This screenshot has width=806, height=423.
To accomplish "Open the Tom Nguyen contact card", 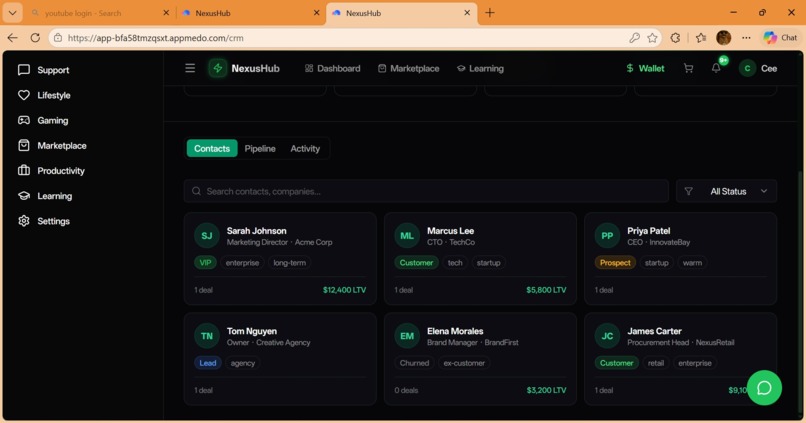I will 280,359.
